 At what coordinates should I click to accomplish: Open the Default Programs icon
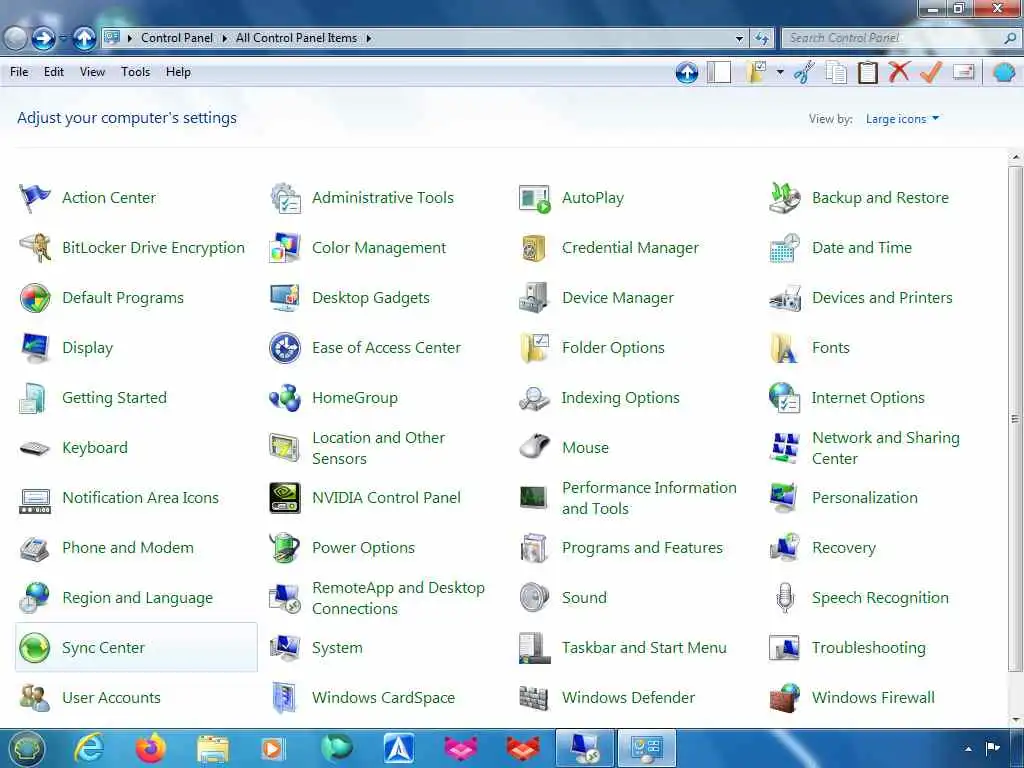tap(35, 298)
